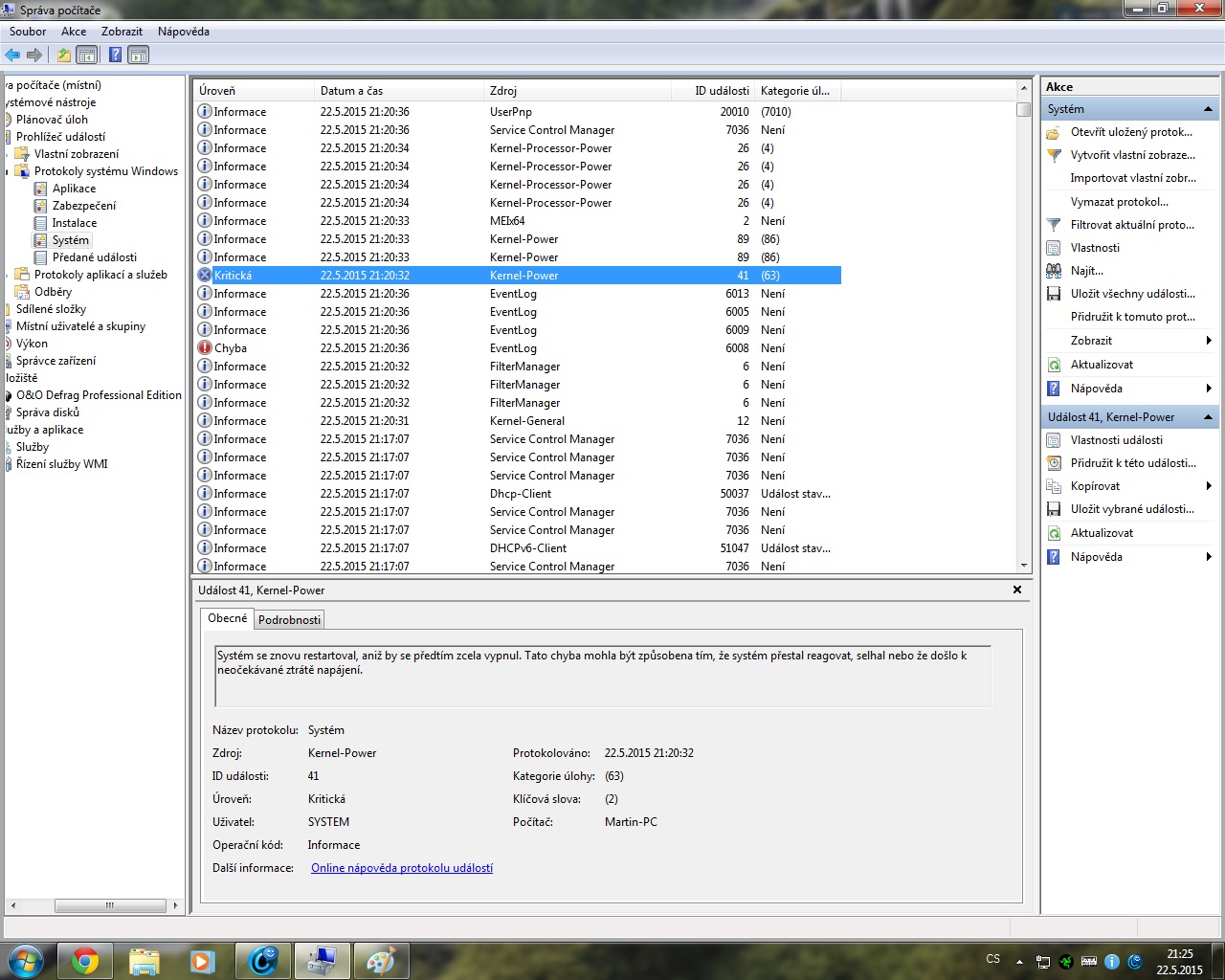Open Nápověda in the menu bar
Viewport: 1225px width, 980px height.
pyautogui.click(x=184, y=32)
